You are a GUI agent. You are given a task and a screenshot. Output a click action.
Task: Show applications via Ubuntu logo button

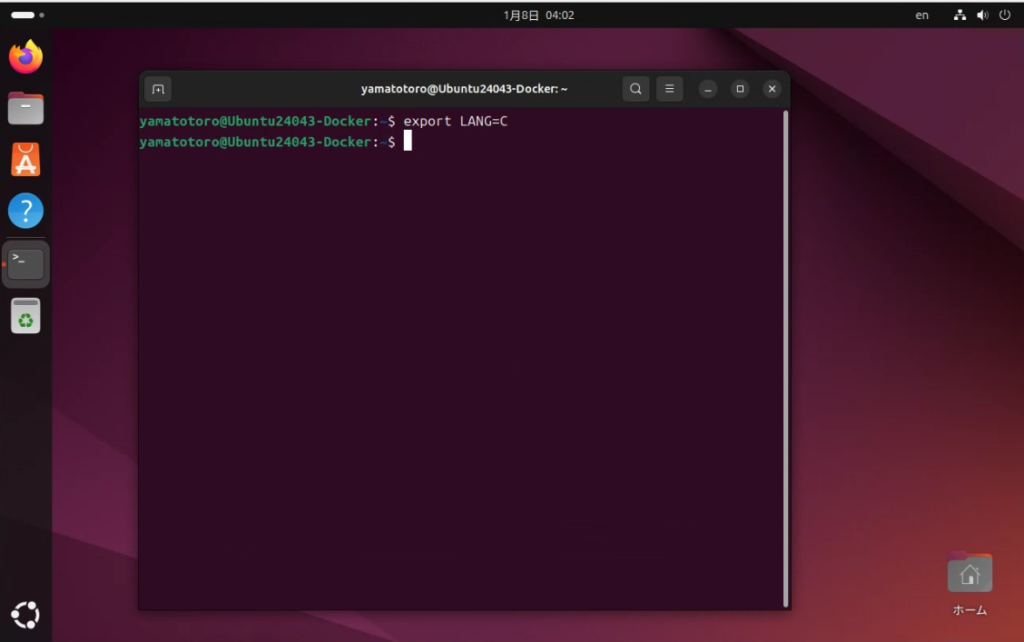(26, 614)
